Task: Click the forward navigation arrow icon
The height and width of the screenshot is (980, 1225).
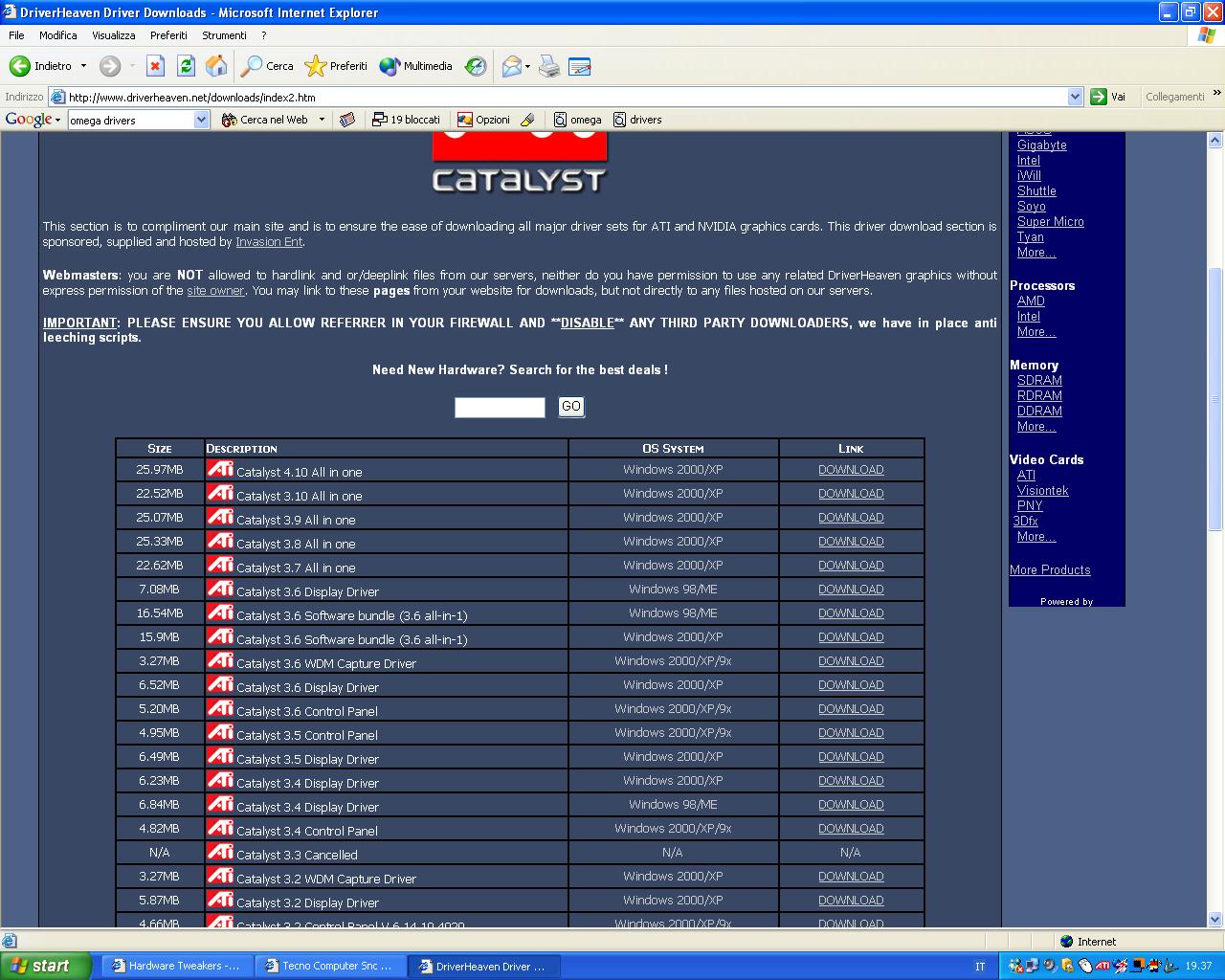Action: pyautogui.click(x=110, y=66)
